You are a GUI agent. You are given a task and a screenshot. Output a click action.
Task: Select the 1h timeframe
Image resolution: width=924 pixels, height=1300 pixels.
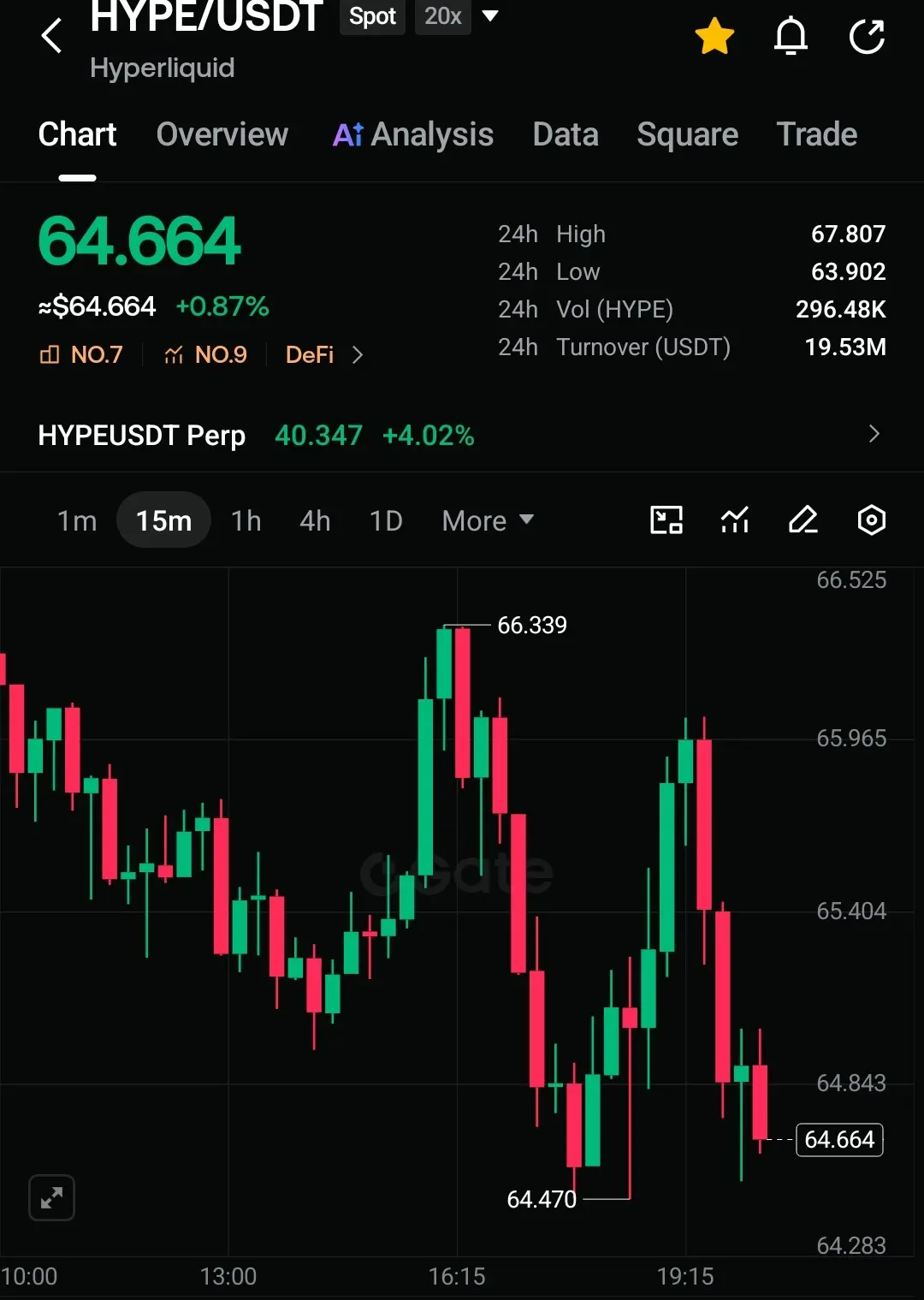[246, 520]
